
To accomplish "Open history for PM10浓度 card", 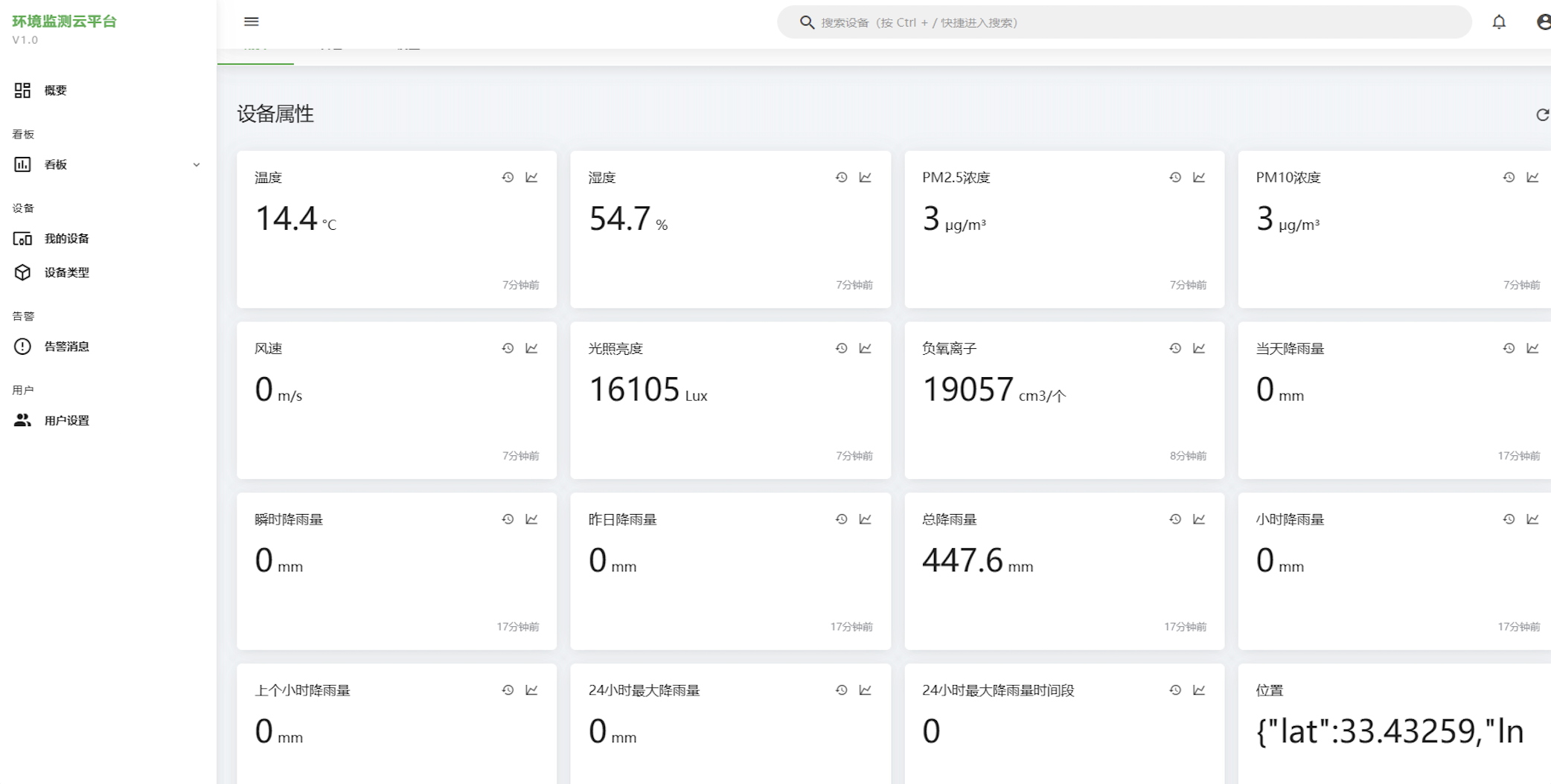I will point(1509,177).
